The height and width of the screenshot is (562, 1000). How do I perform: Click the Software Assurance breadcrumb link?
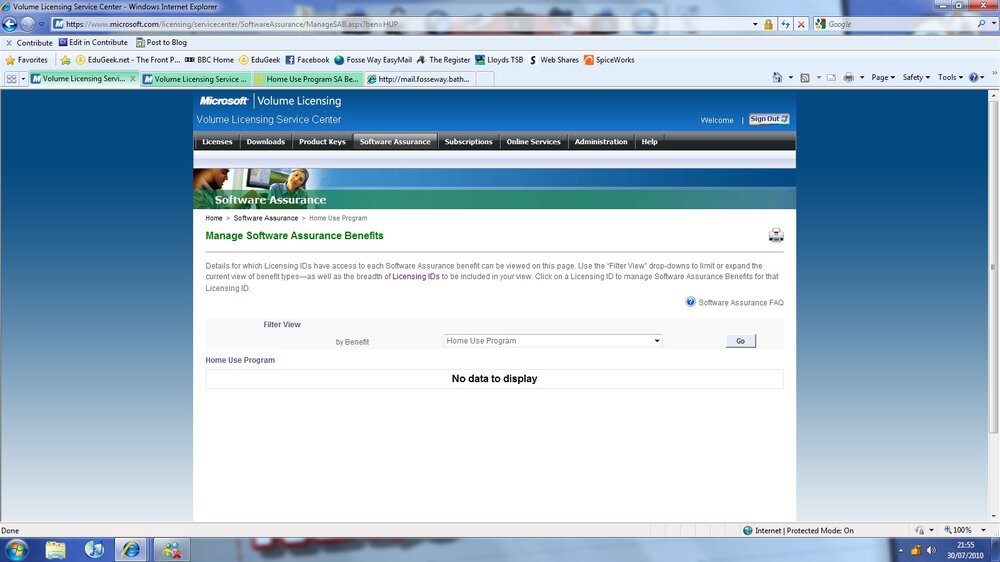265,218
